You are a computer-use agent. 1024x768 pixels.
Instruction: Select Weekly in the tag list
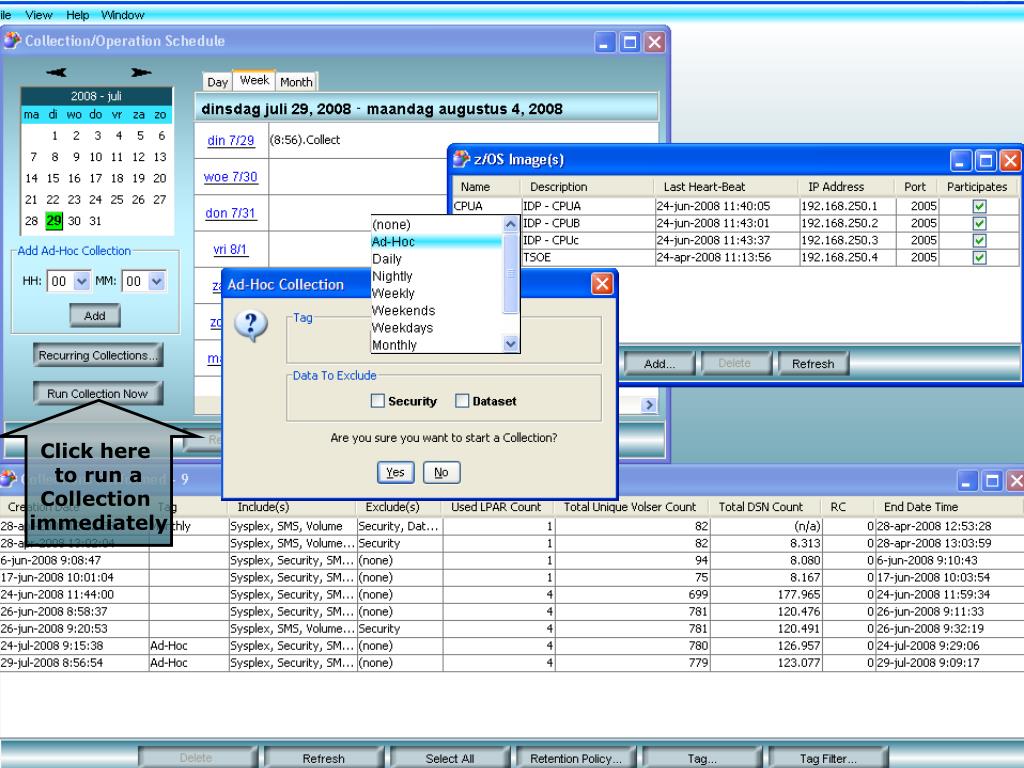pyautogui.click(x=436, y=293)
